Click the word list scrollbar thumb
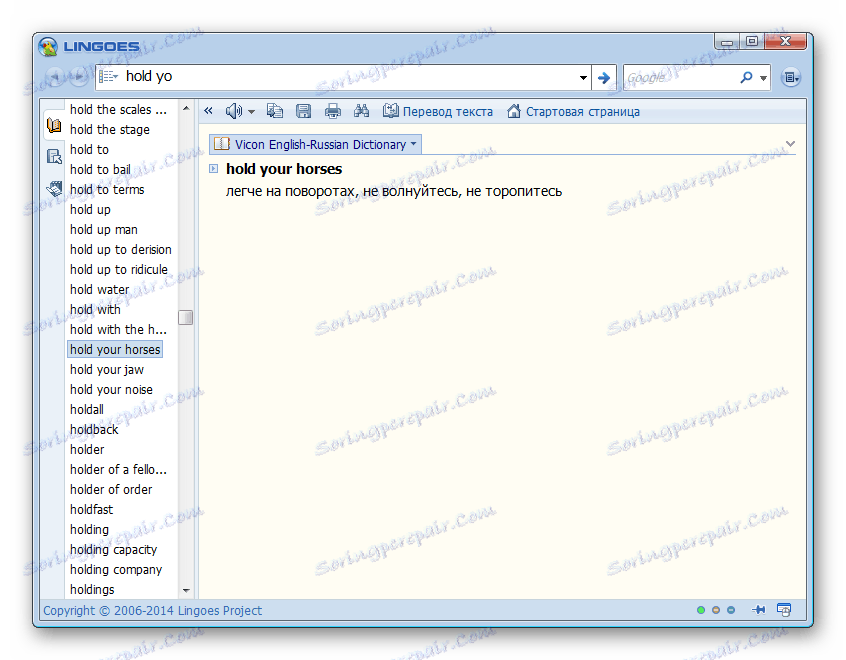The image size is (846, 660). tap(186, 317)
